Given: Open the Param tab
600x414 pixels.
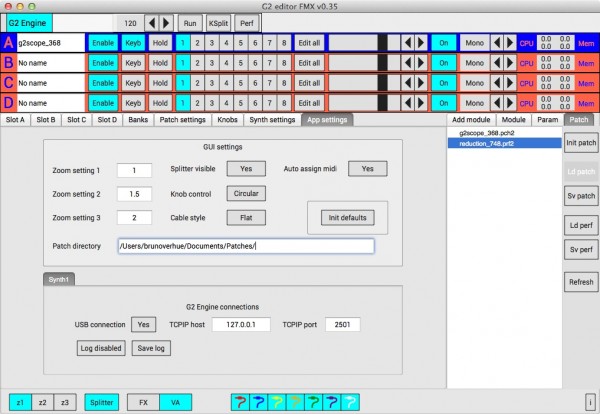Looking at the screenshot, I should pos(548,120).
